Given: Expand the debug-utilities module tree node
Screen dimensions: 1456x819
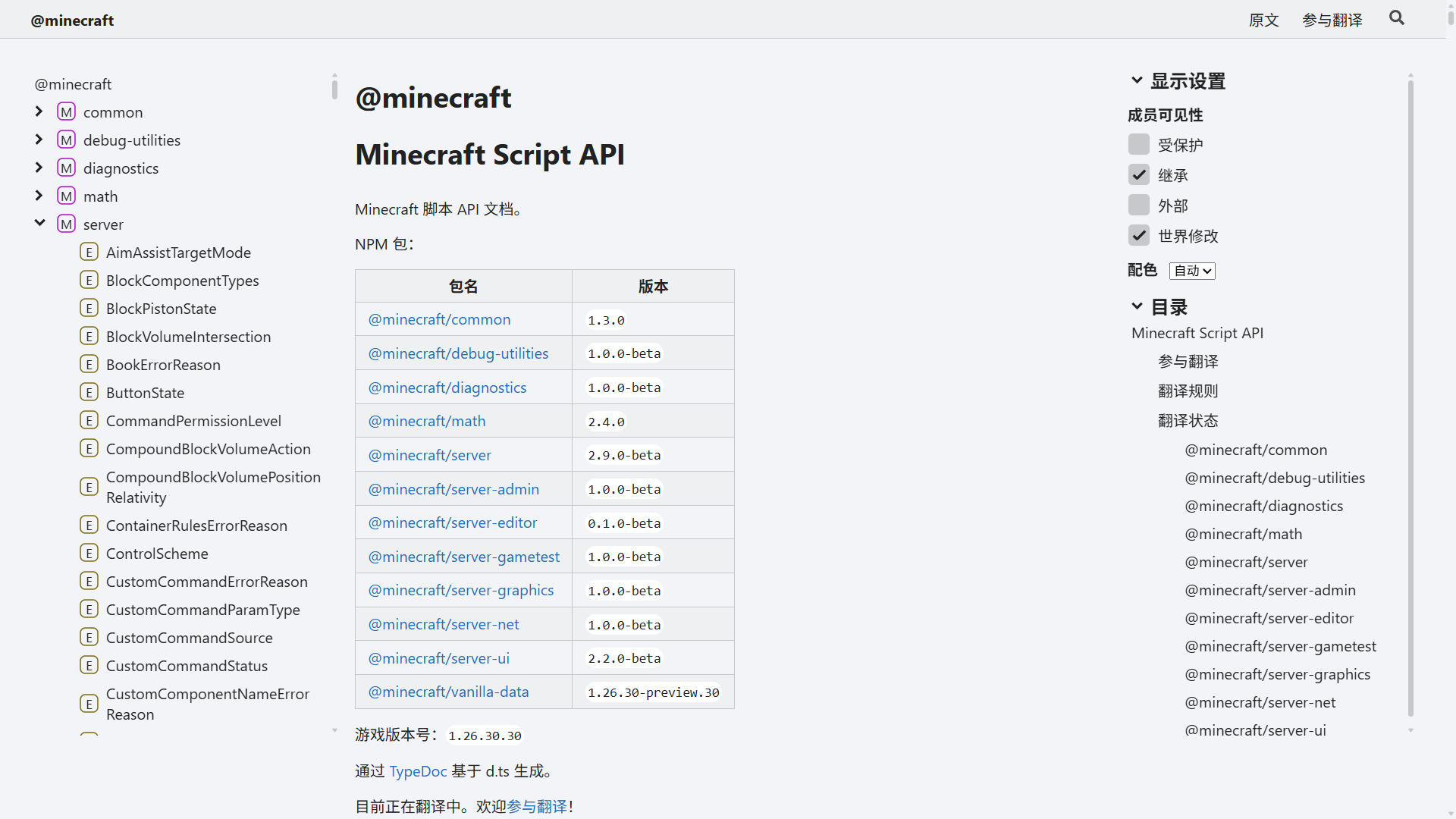Looking at the screenshot, I should (x=39, y=140).
